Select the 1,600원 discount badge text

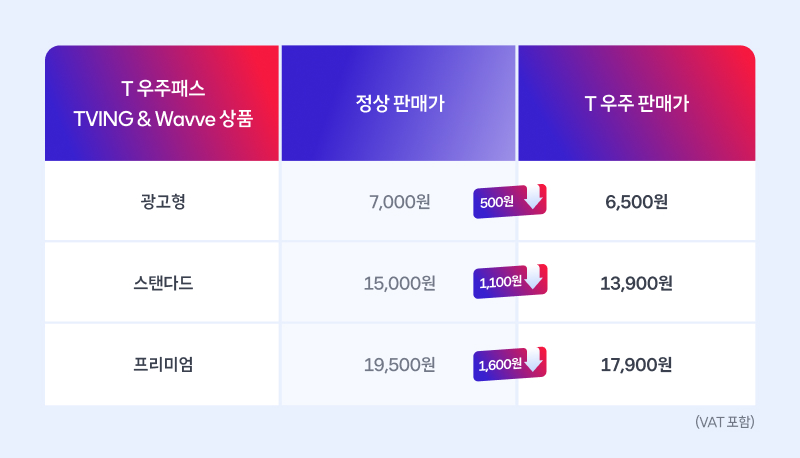[x=499, y=365]
